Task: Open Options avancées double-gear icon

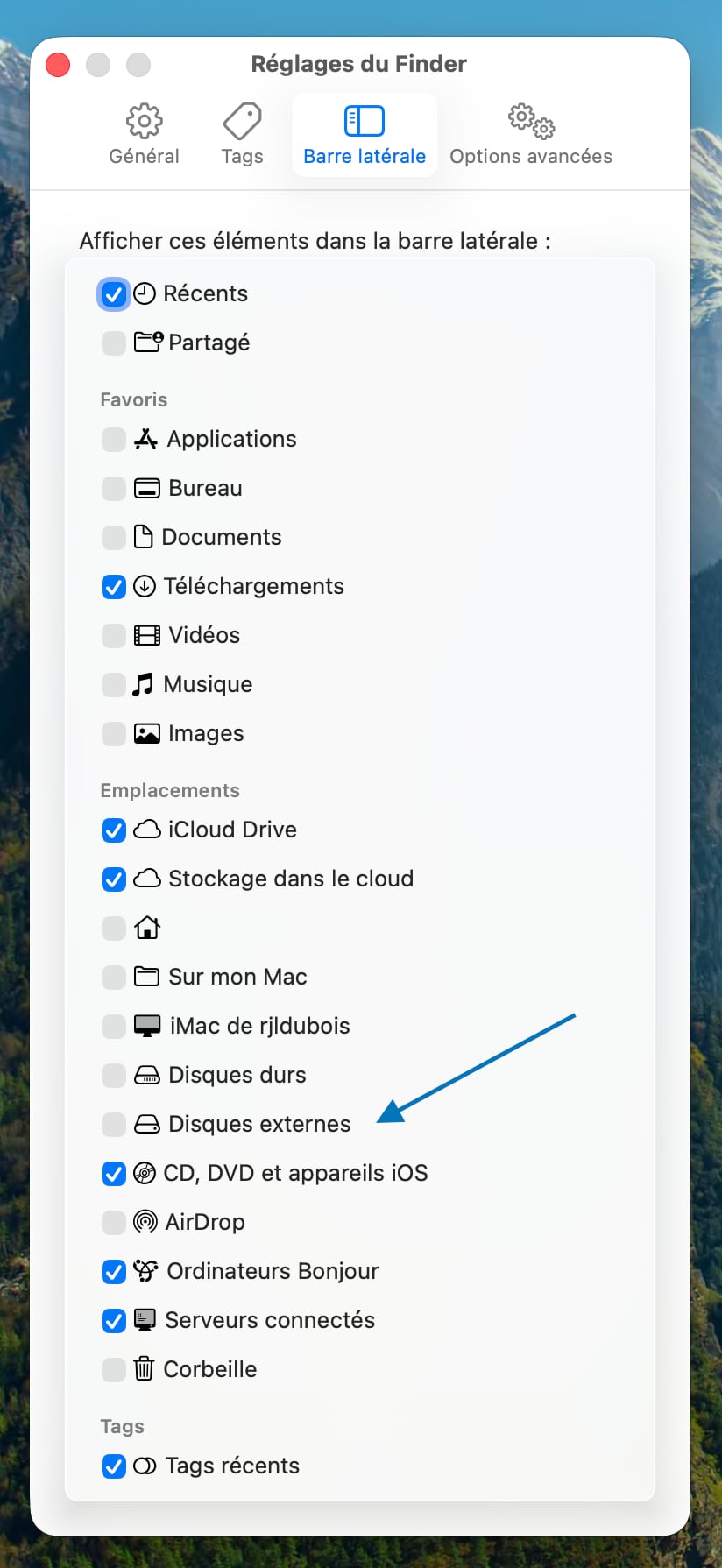Action: (x=531, y=121)
